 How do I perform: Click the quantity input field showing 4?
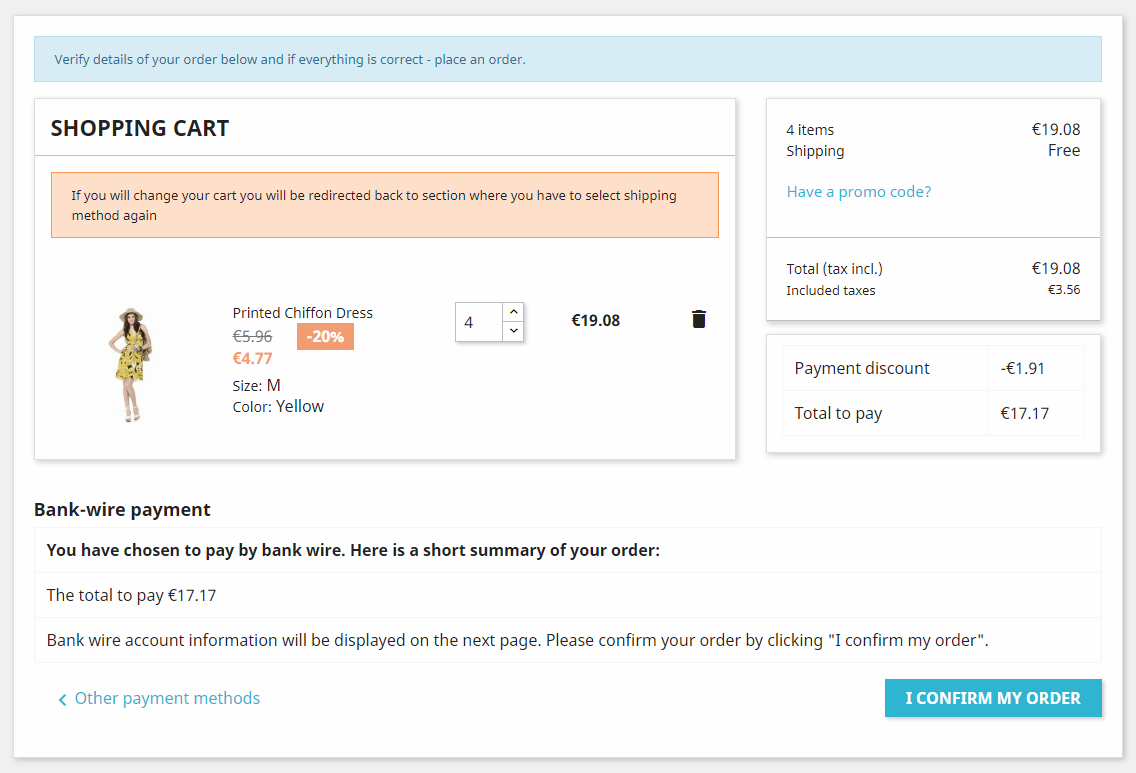pos(479,322)
